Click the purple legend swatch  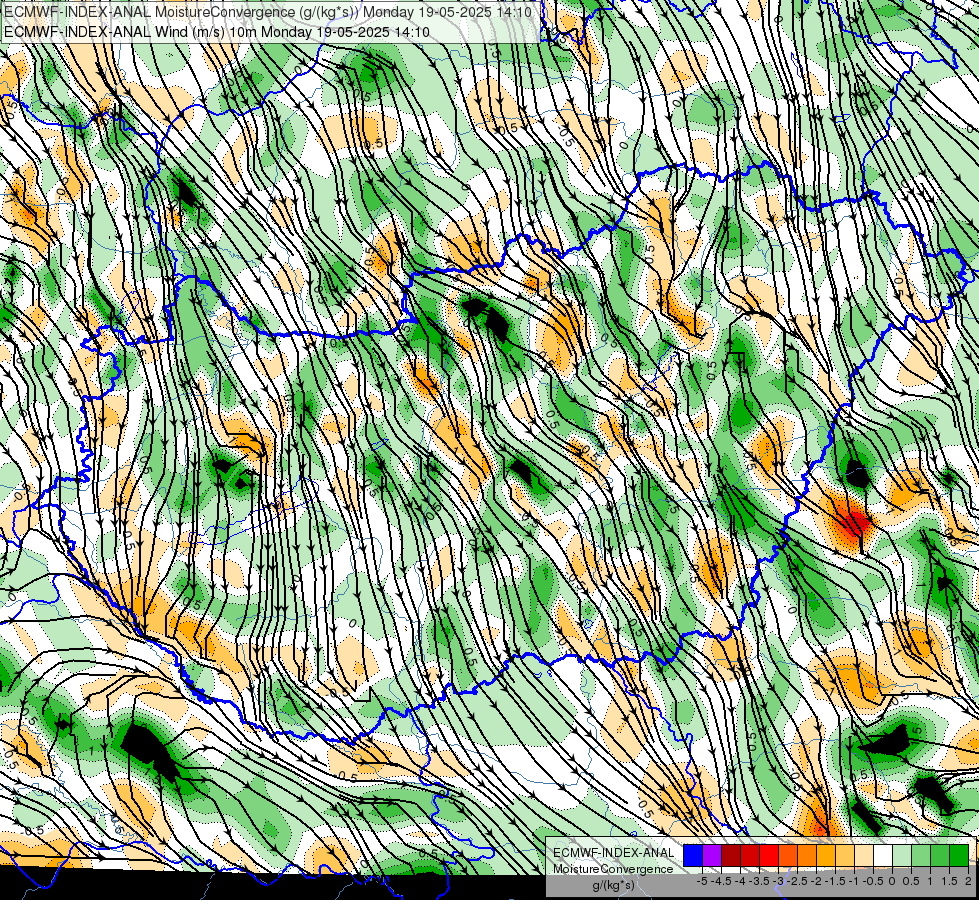[712, 855]
